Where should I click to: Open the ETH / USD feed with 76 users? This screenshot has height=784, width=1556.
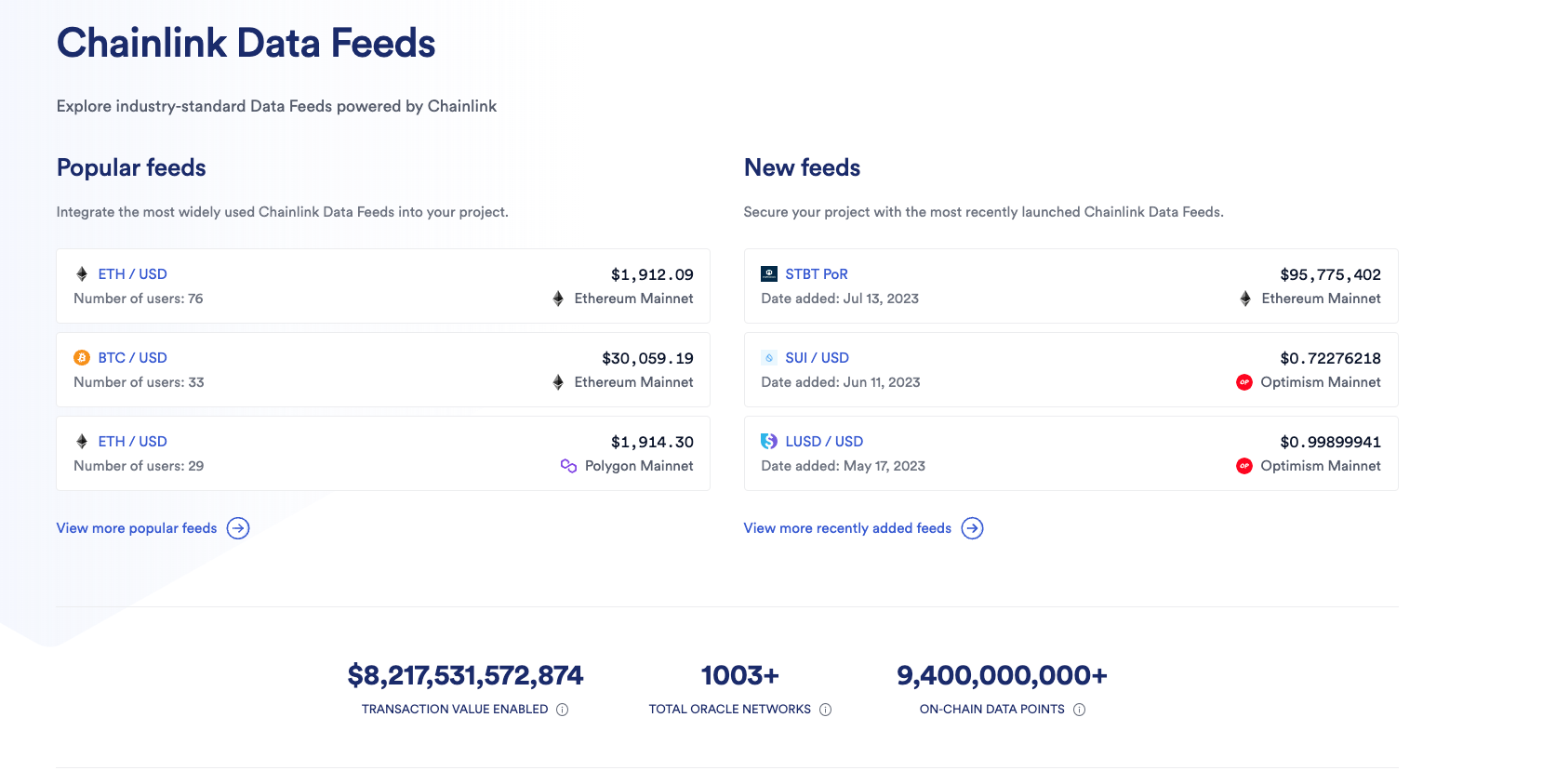click(132, 274)
